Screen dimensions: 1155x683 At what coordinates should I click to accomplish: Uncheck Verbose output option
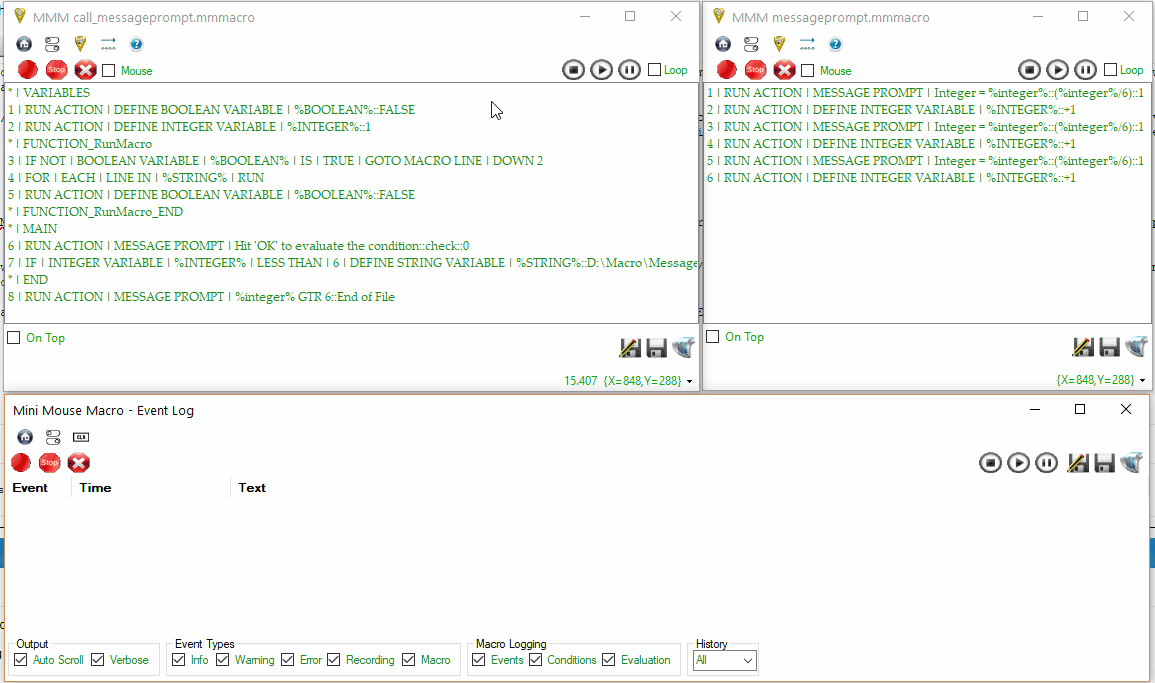click(x=97, y=659)
